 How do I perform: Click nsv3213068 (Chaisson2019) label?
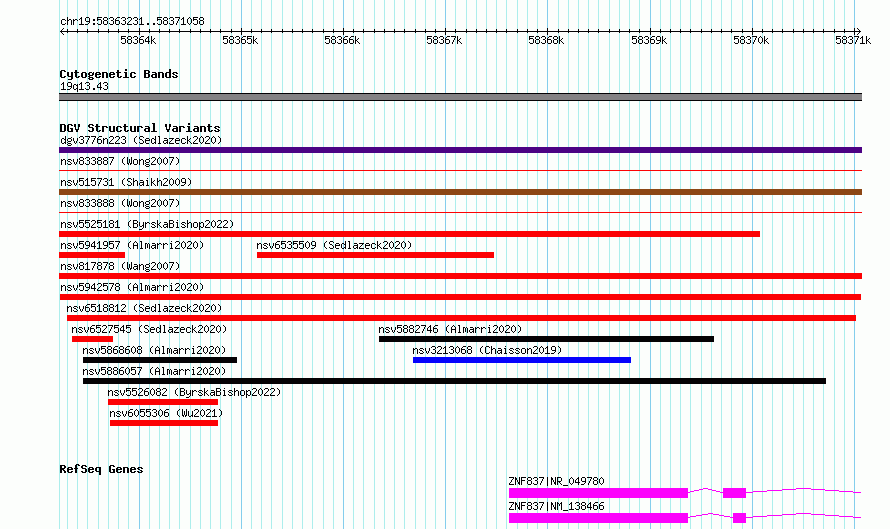(487, 350)
